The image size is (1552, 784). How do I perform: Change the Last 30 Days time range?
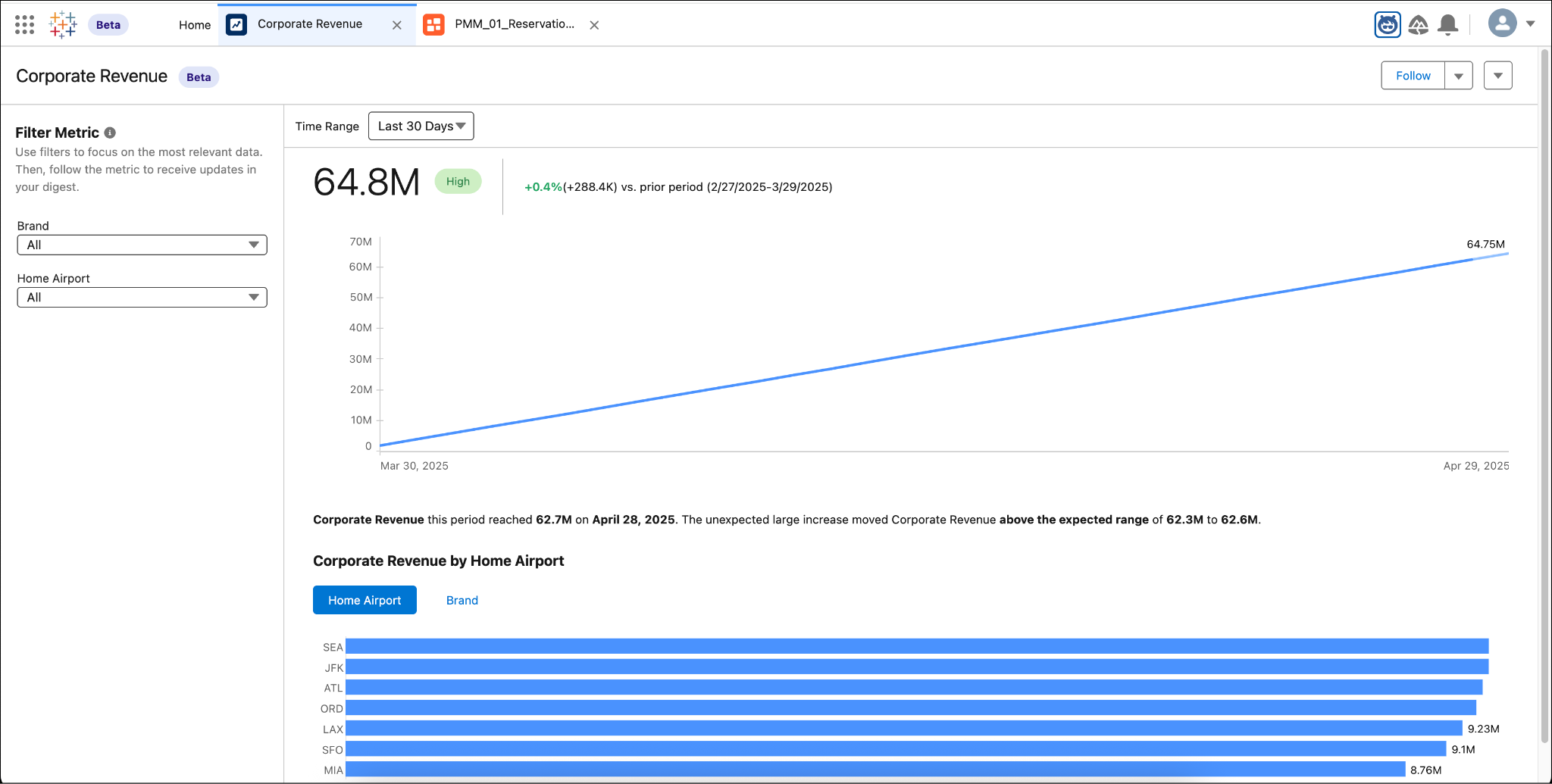click(421, 126)
